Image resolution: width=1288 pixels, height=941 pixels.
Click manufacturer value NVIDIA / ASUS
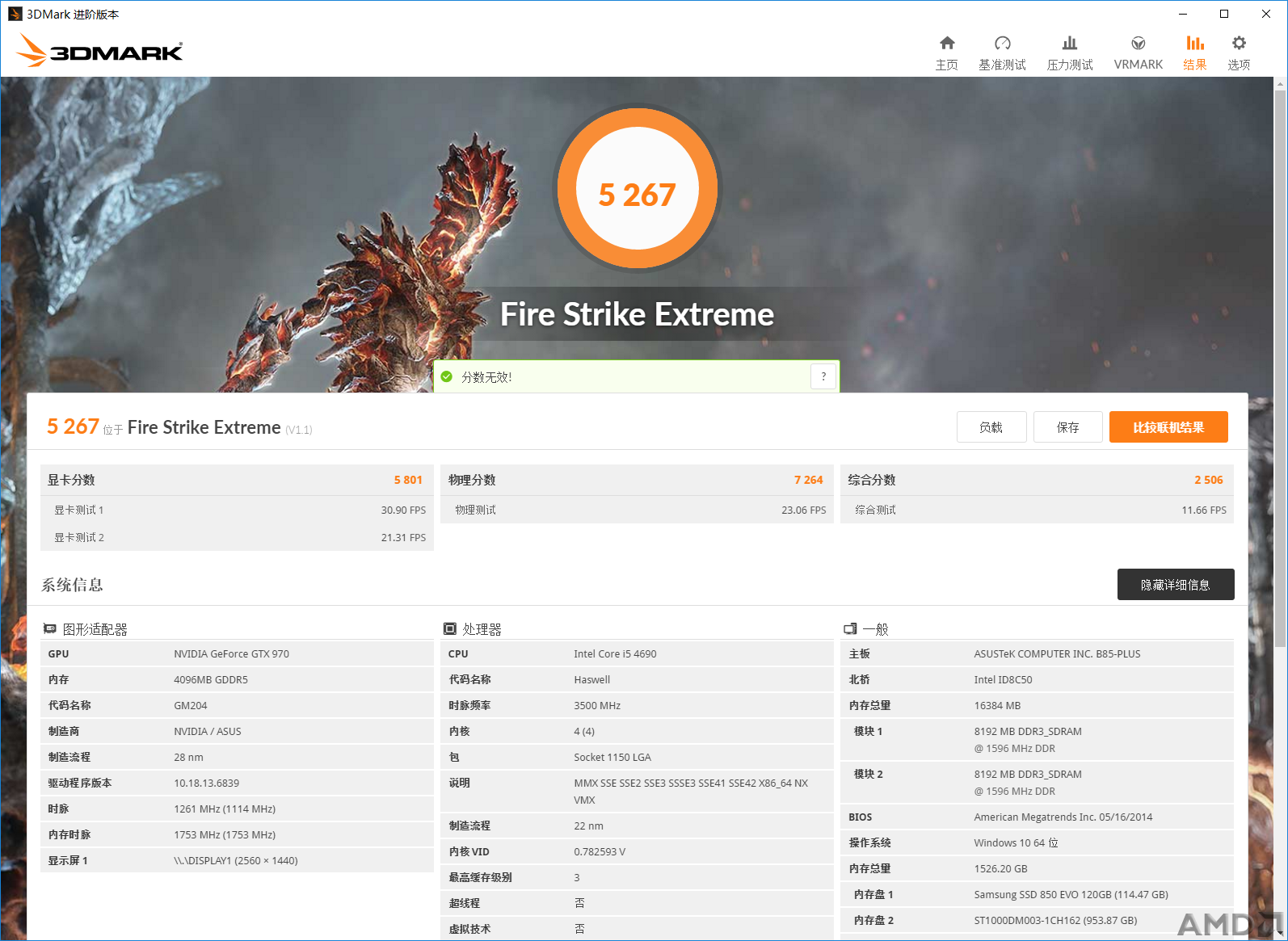208,732
